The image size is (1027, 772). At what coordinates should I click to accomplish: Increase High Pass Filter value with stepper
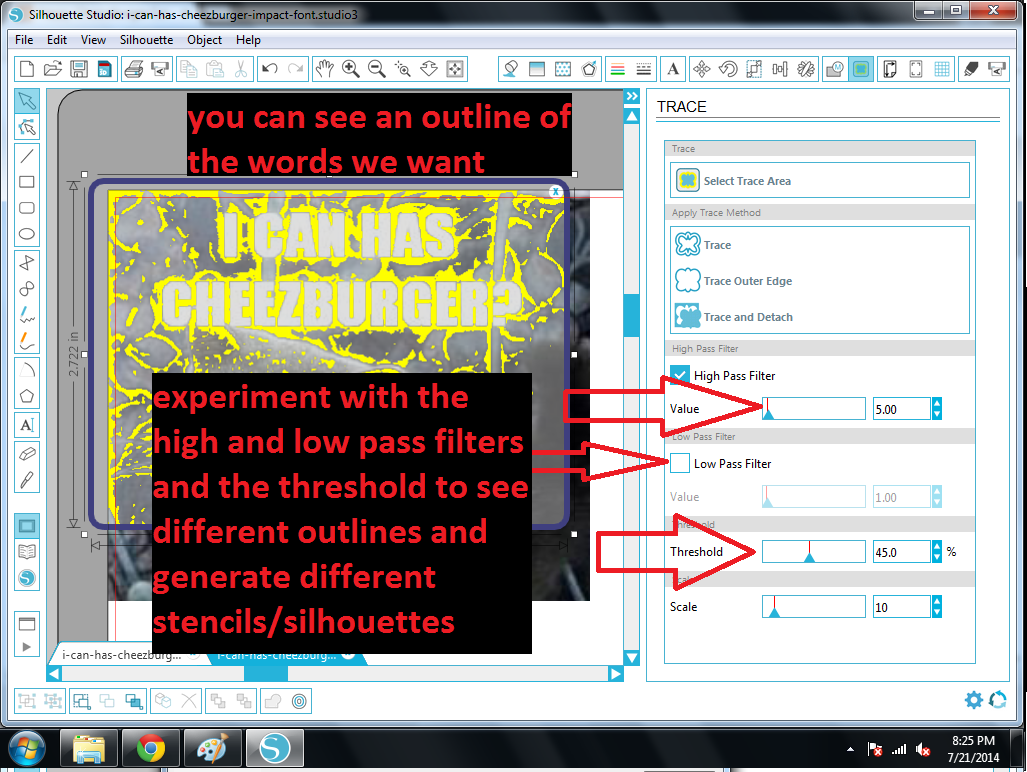click(937, 403)
